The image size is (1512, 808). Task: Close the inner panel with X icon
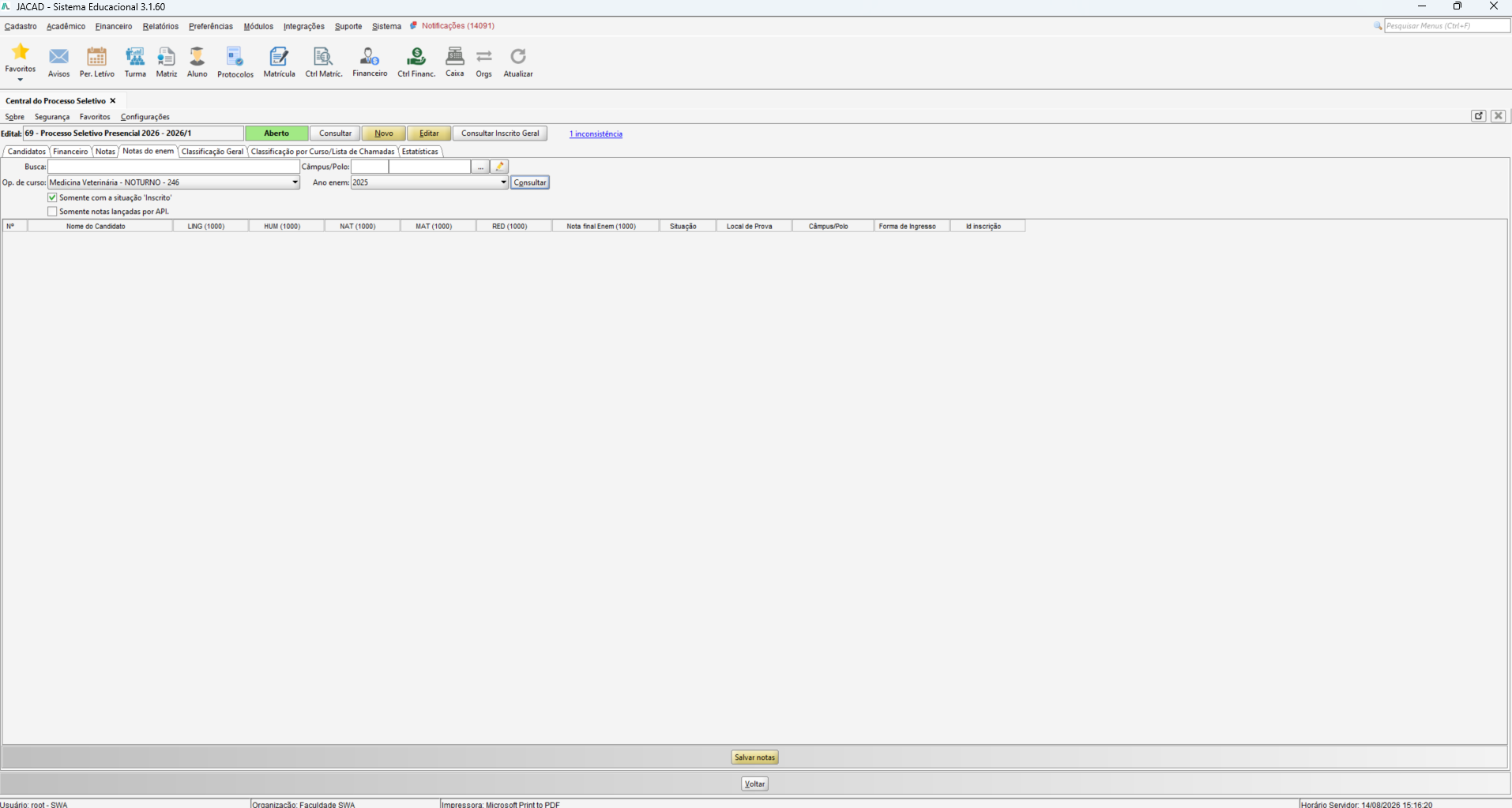point(1499,115)
